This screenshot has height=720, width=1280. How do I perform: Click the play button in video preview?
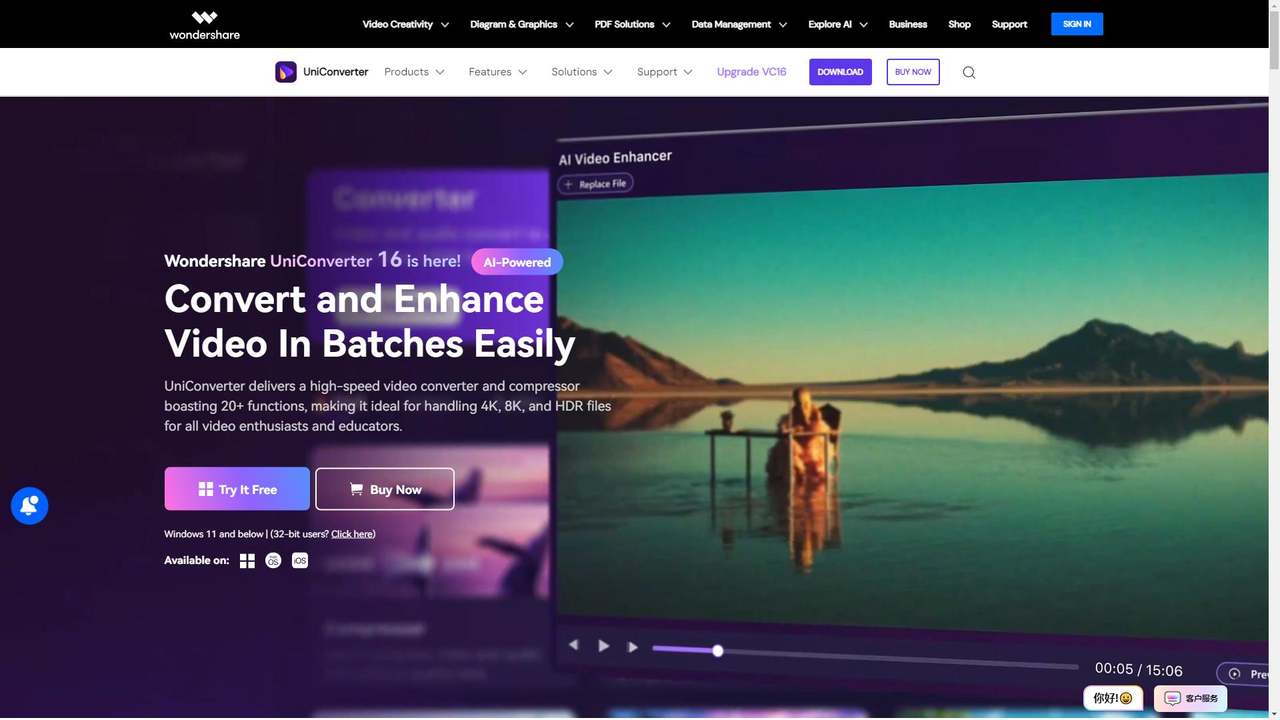(604, 646)
